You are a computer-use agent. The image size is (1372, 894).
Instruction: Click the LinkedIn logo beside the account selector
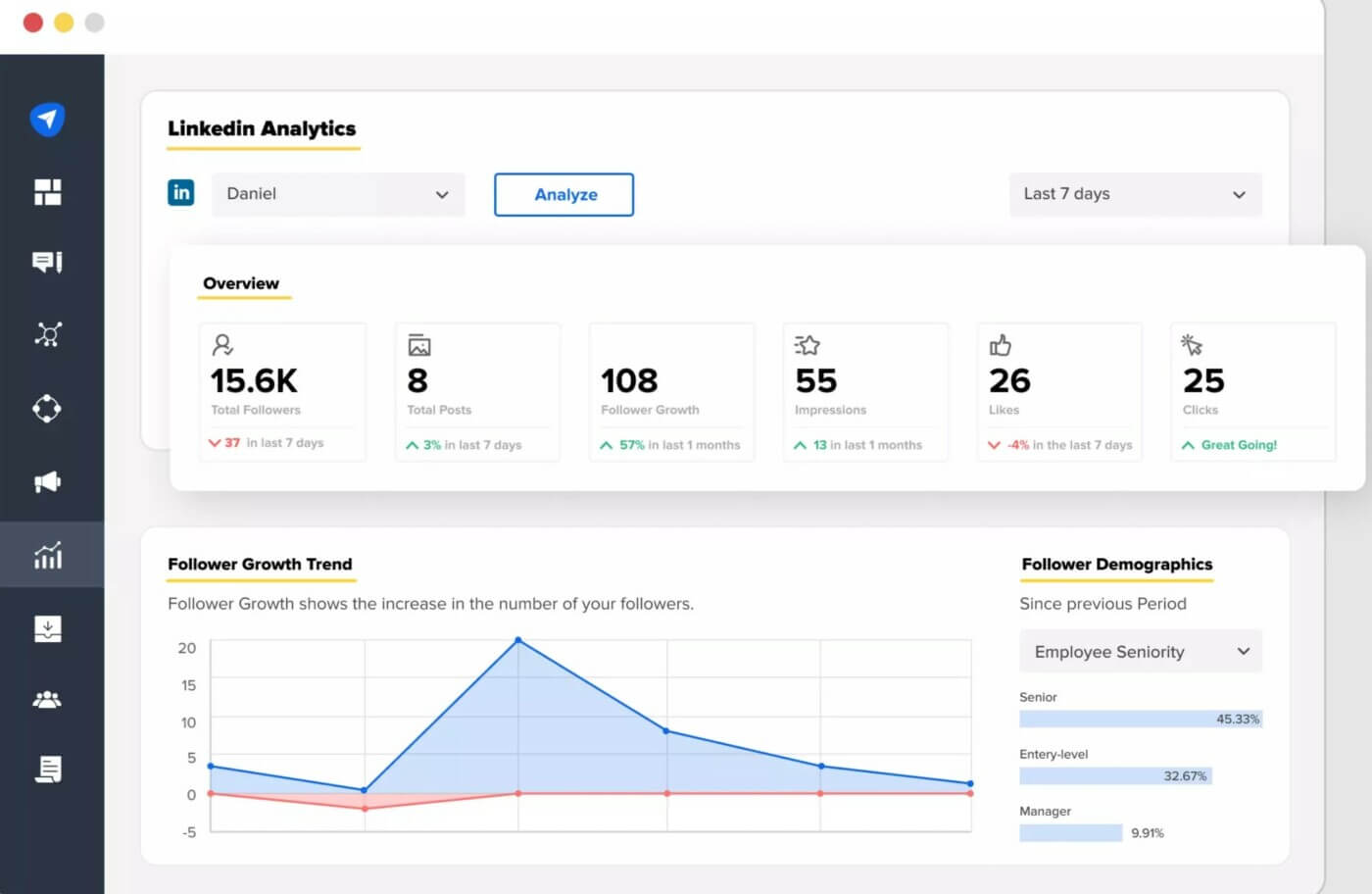coord(180,193)
